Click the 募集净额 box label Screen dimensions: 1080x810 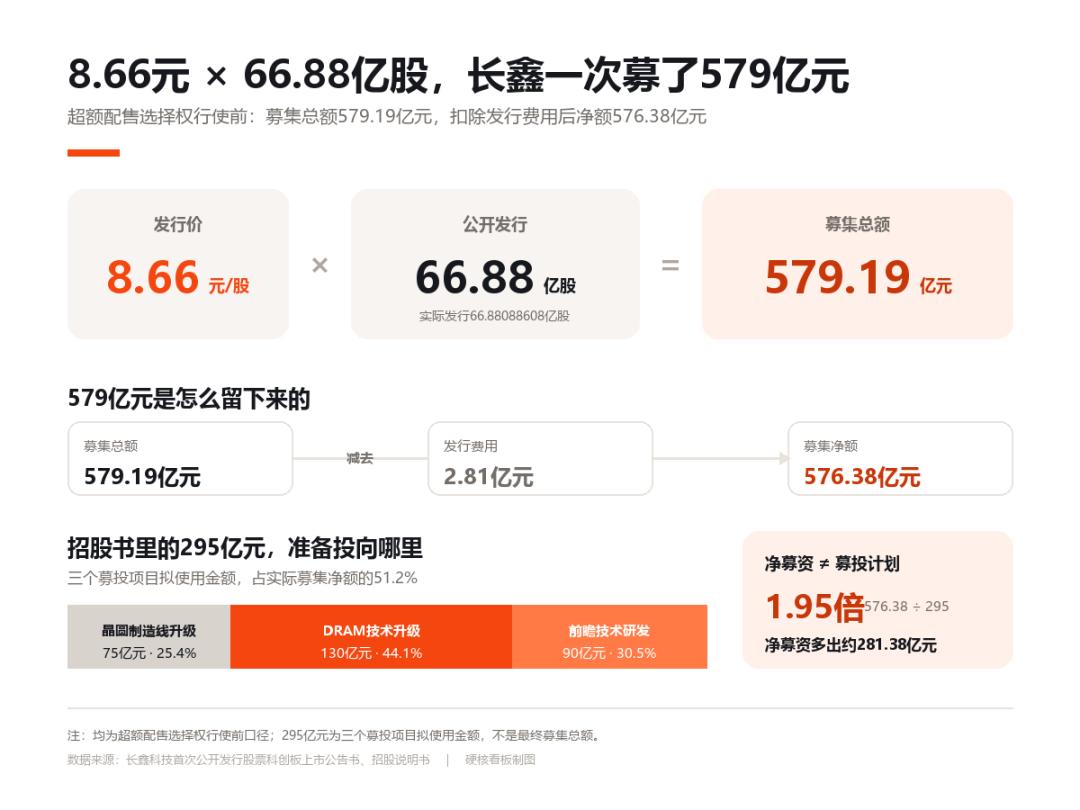(831, 446)
